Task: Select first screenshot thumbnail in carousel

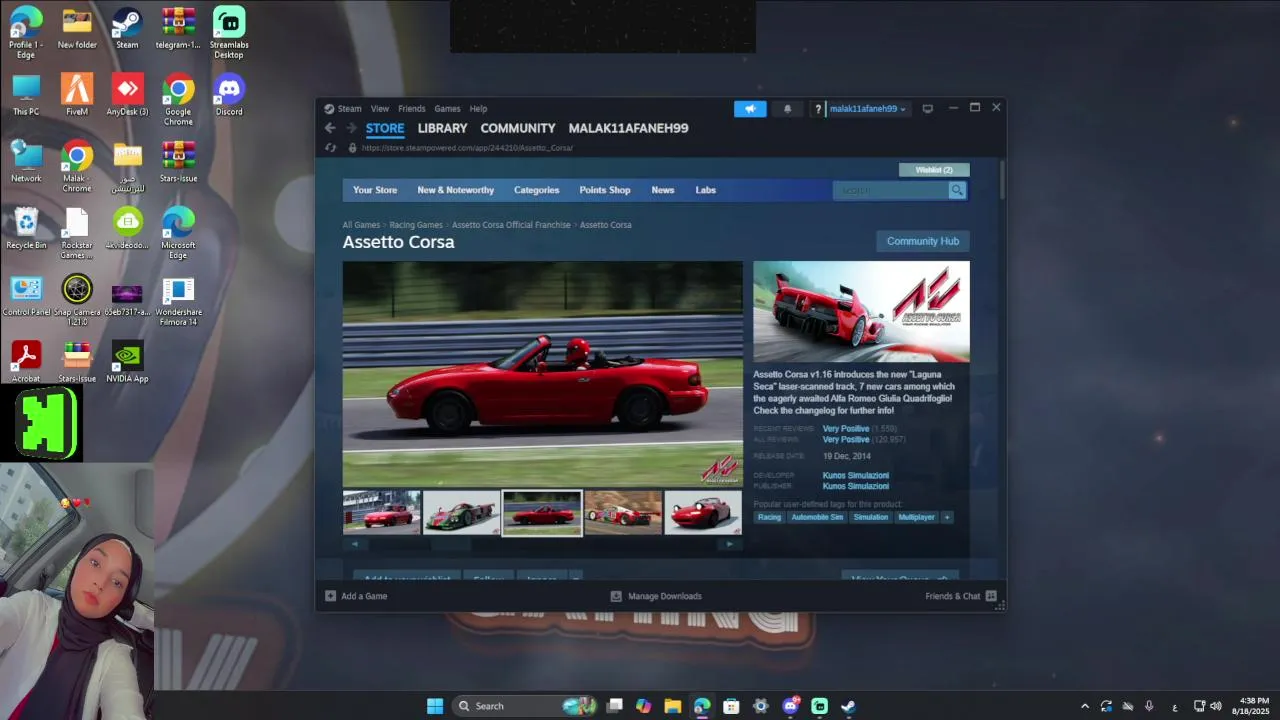Action: pyautogui.click(x=382, y=513)
